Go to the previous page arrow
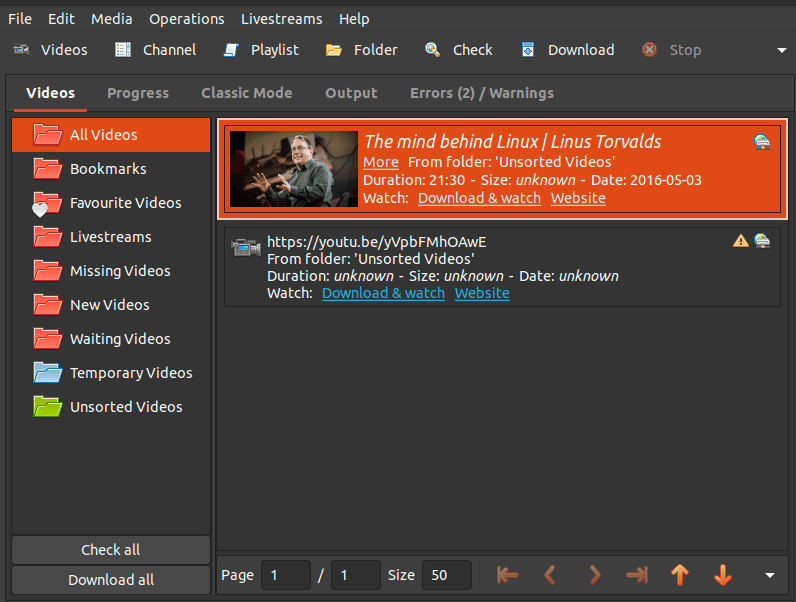Screen dimensions: 796x602 pyautogui.click(x=550, y=575)
